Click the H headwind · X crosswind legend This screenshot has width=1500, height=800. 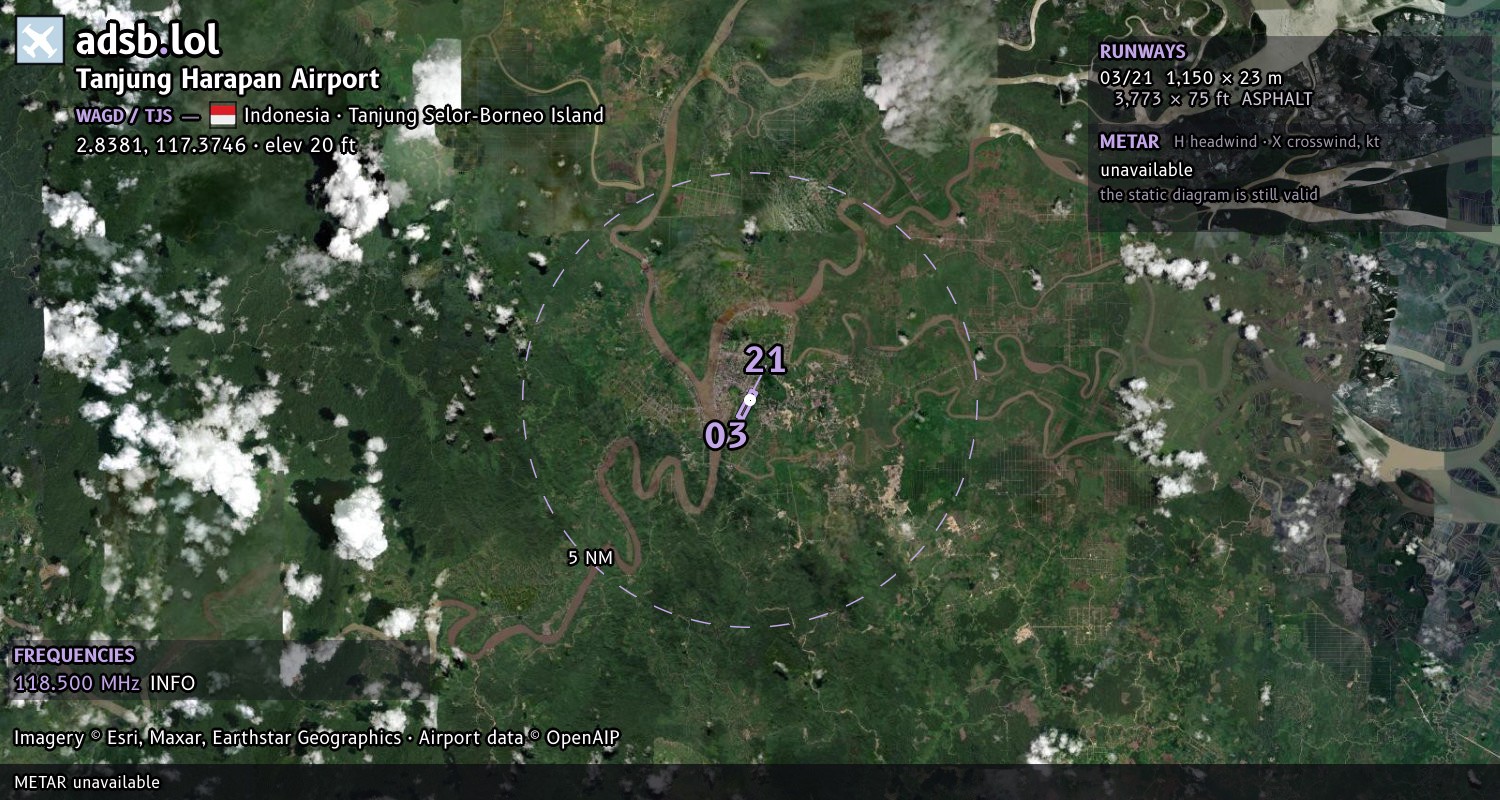tap(1277, 142)
